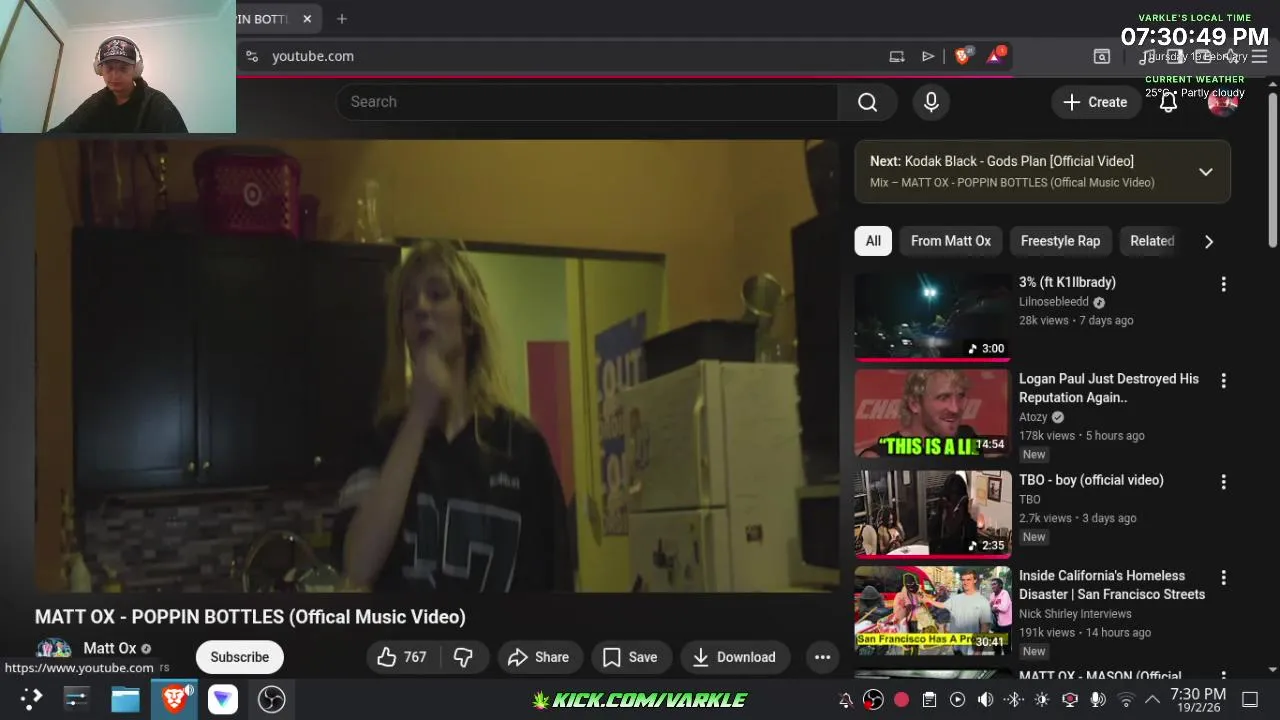The height and width of the screenshot is (720, 1280).
Task: Open the application launcher in taskbar
Action: (x=32, y=699)
